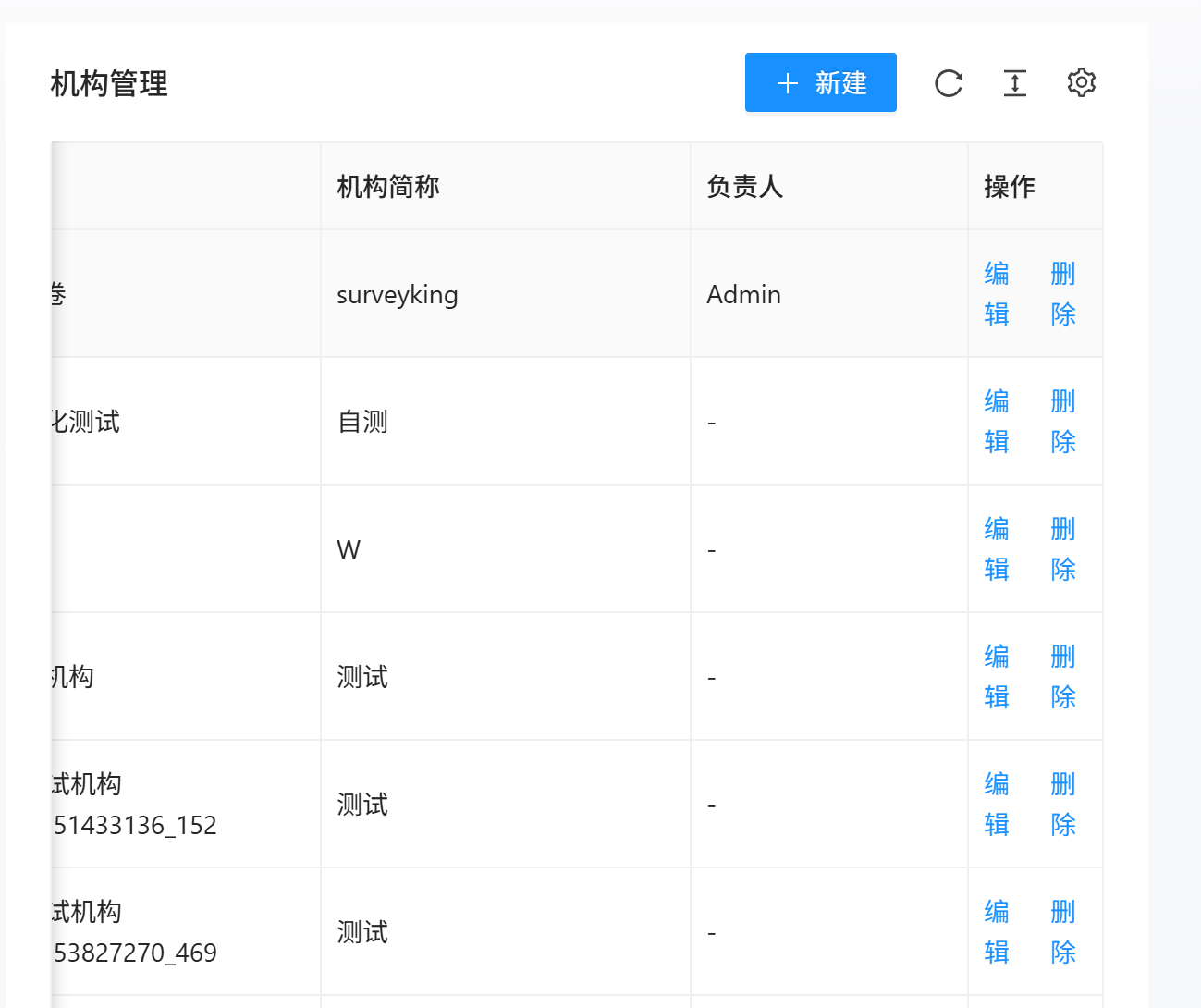Delete the row ending in 51433136_152
The width and height of the screenshot is (1201, 1008).
[1063, 804]
